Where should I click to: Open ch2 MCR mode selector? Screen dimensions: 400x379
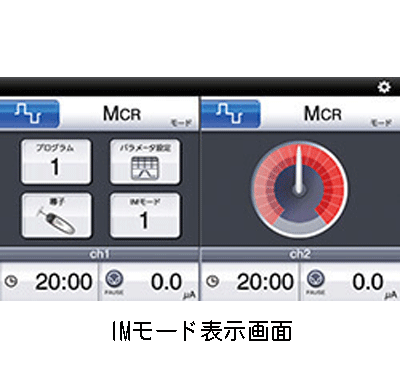(331, 114)
